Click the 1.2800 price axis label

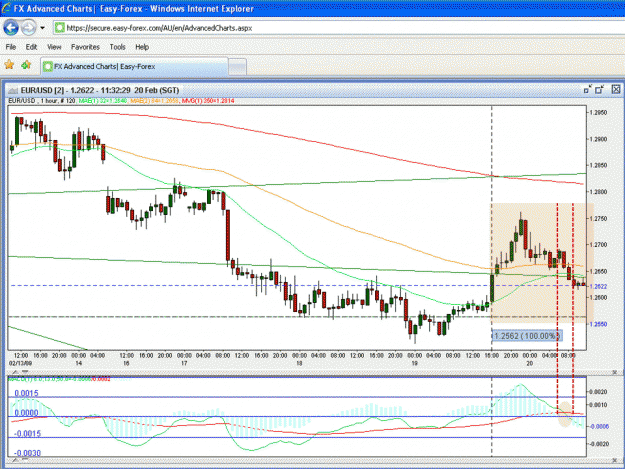click(598, 192)
